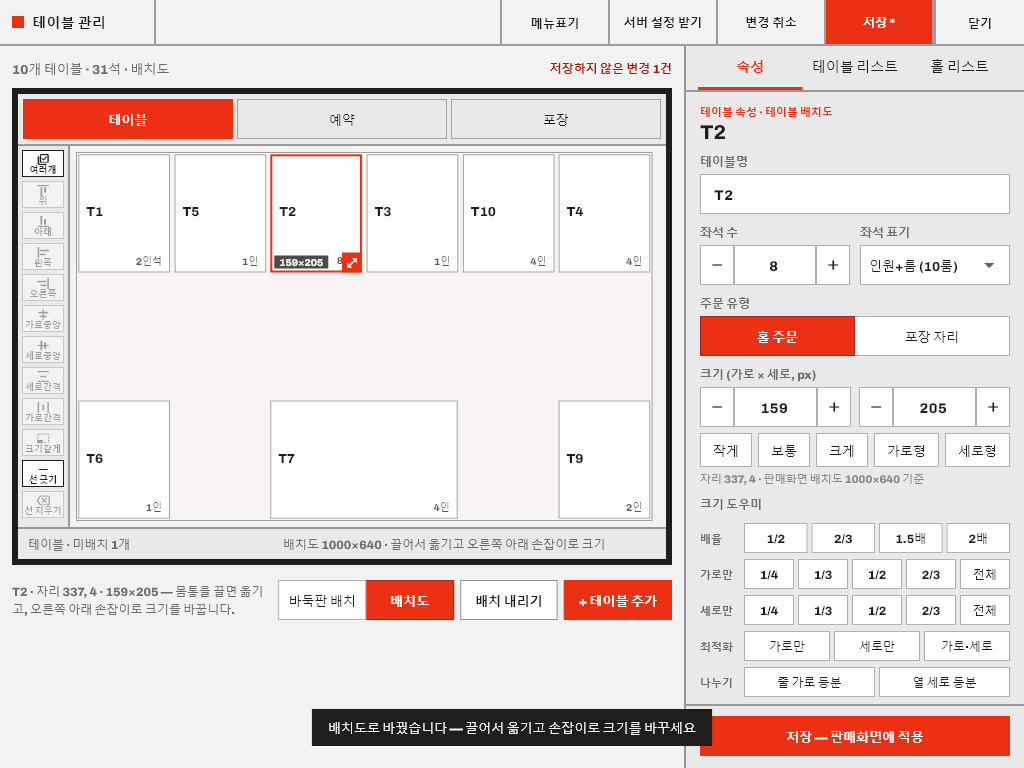Increase the width value 159
Viewport: 1024px width, 768px height.
click(833, 407)
